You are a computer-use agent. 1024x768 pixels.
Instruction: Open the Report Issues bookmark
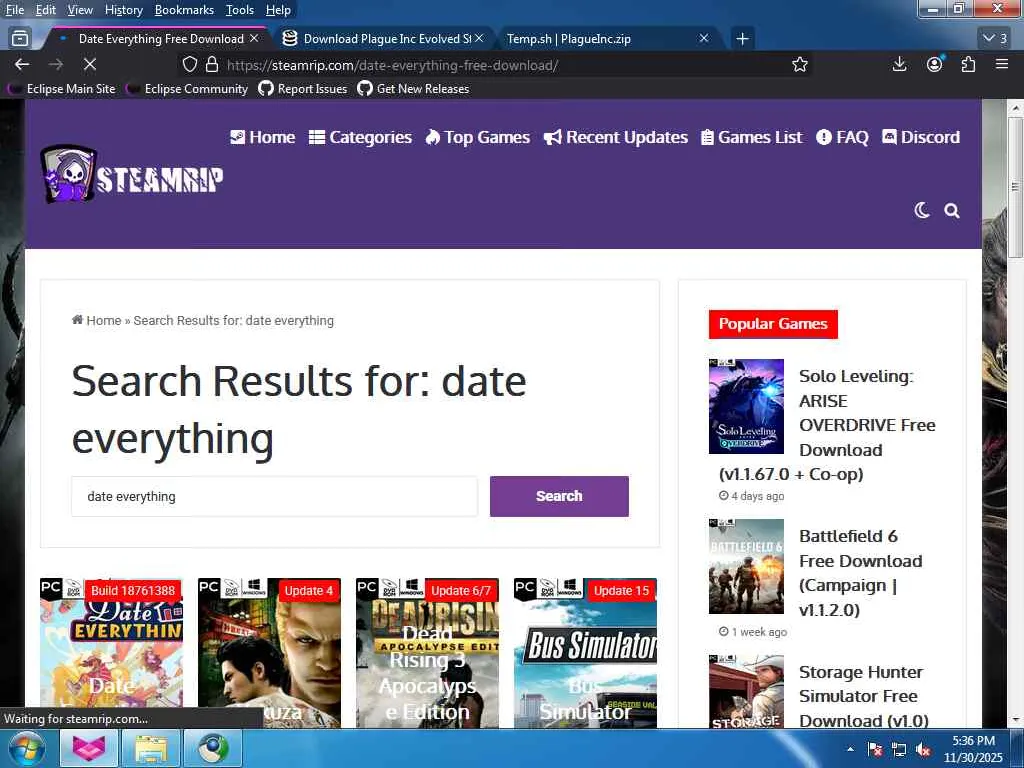click(x=303, y=89)
